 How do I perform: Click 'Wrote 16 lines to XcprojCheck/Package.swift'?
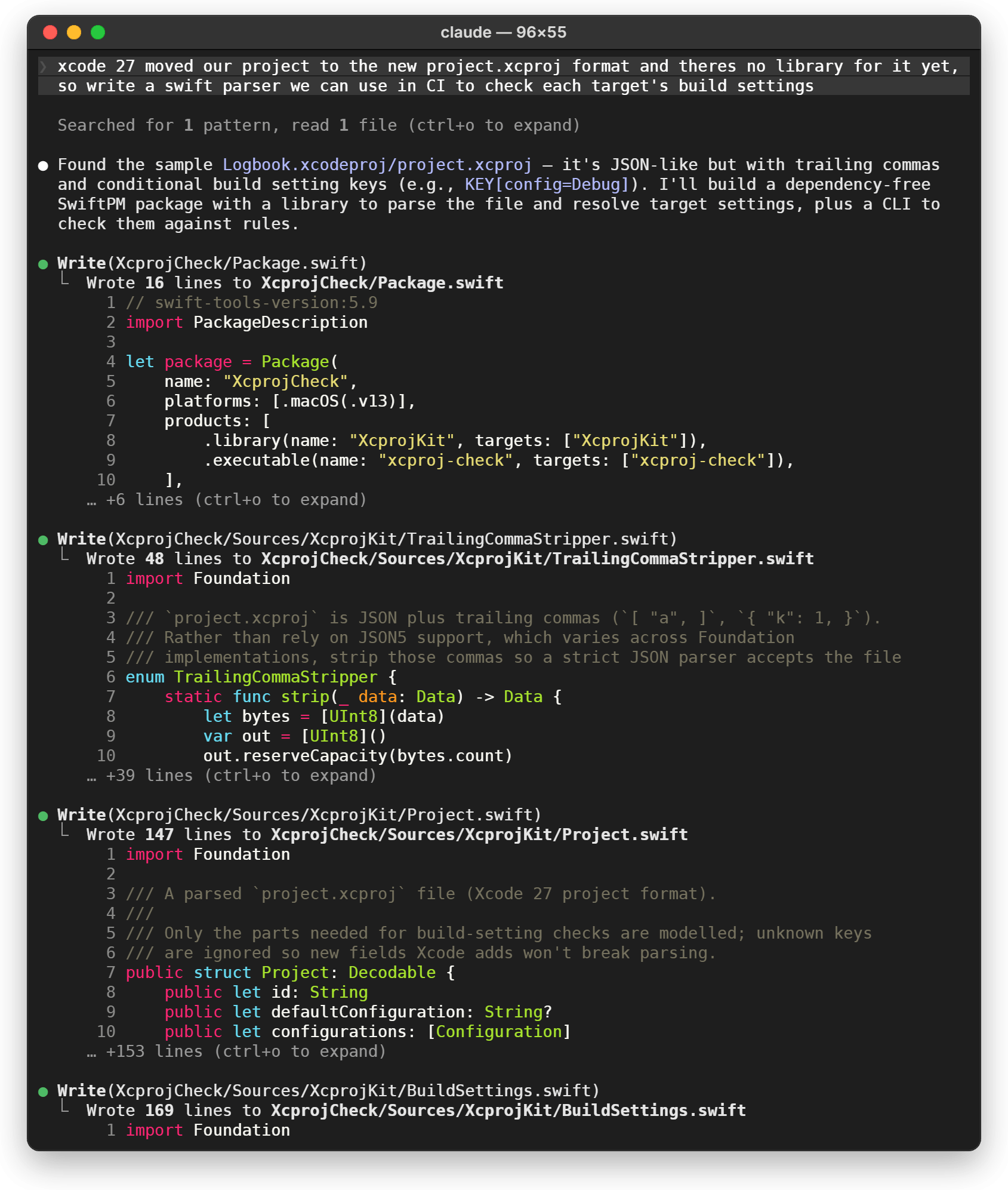(x=295, y=283)
